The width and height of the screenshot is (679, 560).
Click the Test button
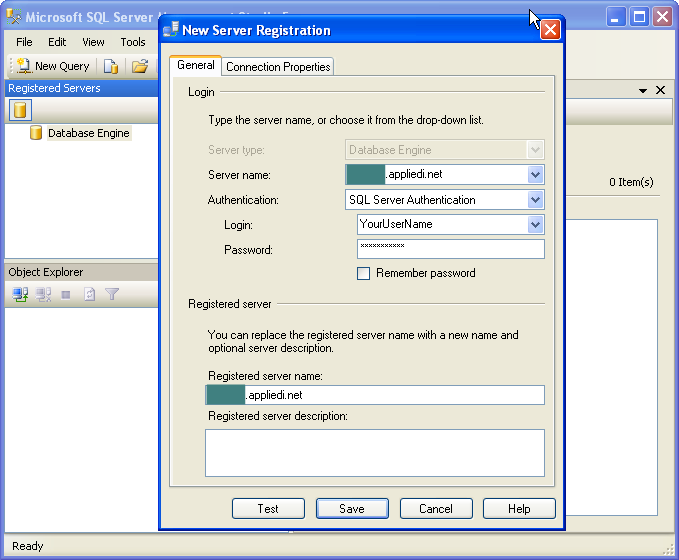pyautogui.click(x=268, y=508)
